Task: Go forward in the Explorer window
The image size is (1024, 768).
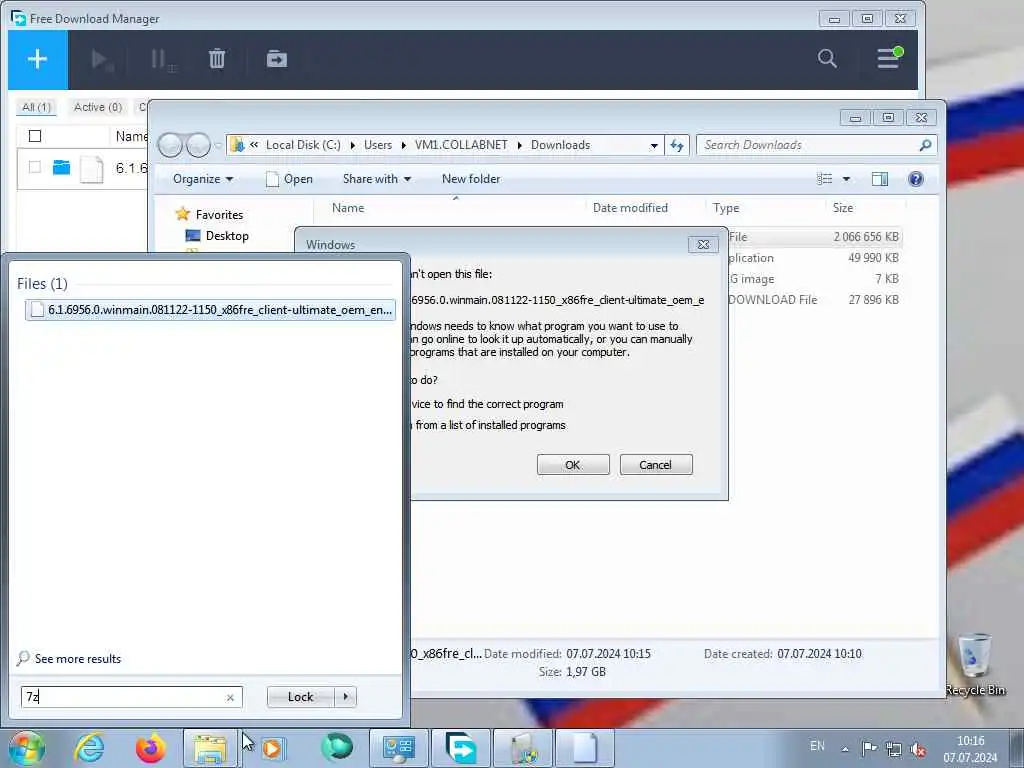Action: (x=198, y=145)
